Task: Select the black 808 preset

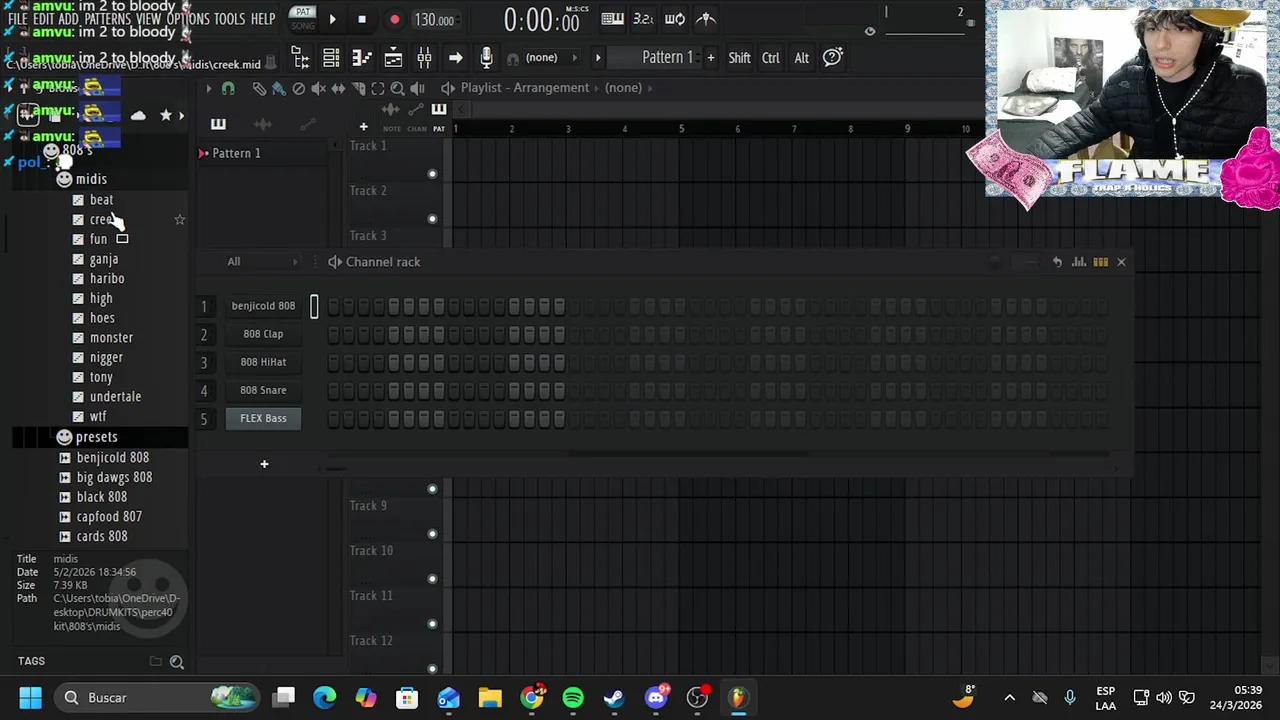Action: [102, 497]
